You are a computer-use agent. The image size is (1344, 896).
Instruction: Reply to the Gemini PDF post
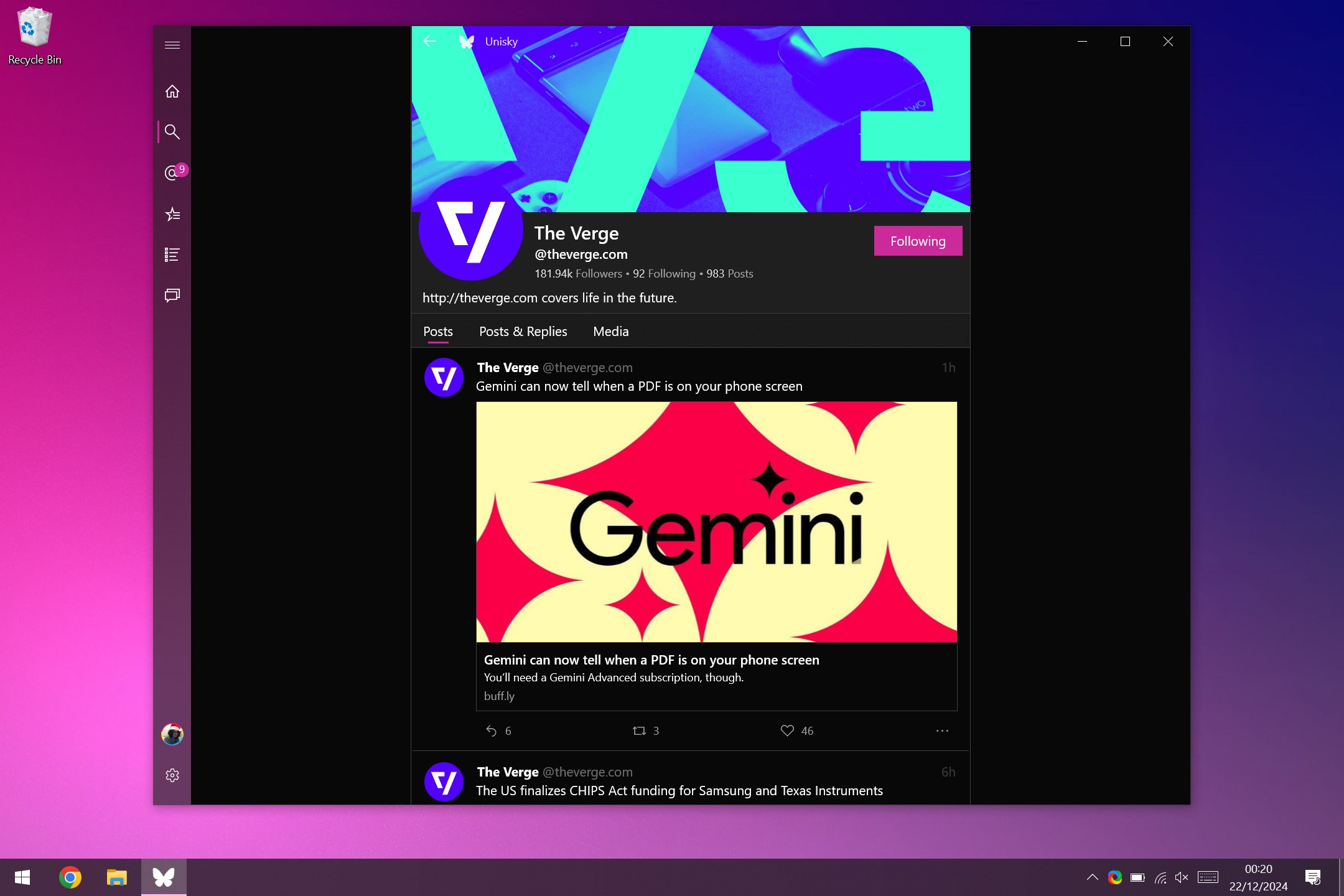tap(491, 730)
